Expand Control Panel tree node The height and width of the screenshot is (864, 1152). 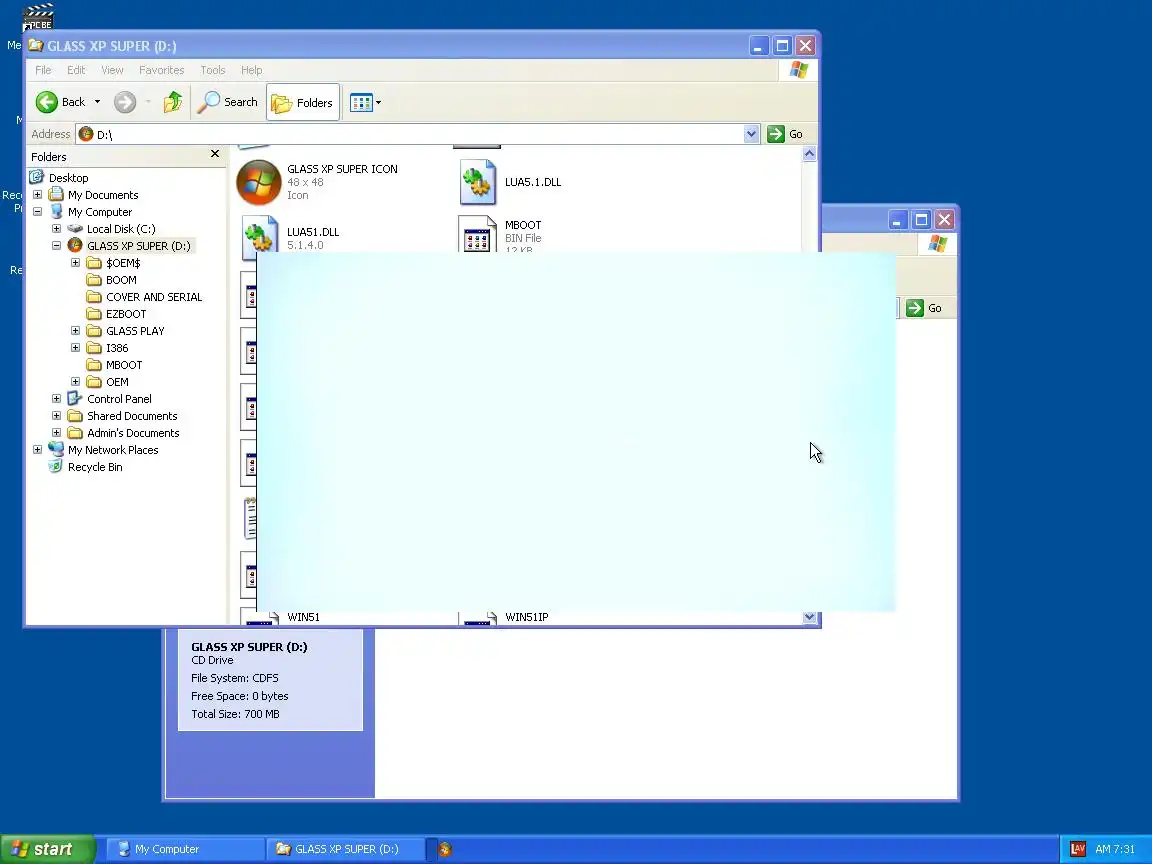coord(57,398)
